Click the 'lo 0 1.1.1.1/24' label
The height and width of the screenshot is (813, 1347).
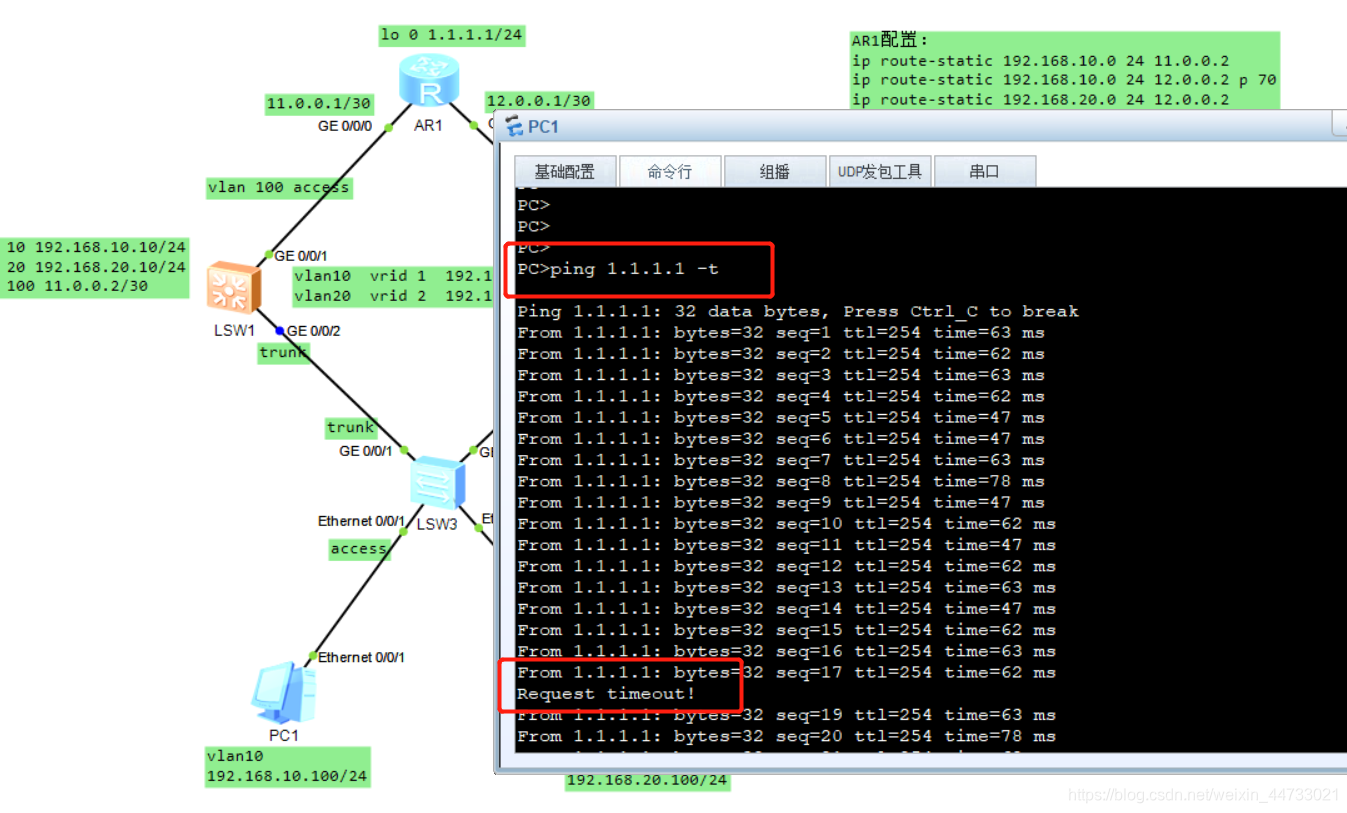(452, 35)
